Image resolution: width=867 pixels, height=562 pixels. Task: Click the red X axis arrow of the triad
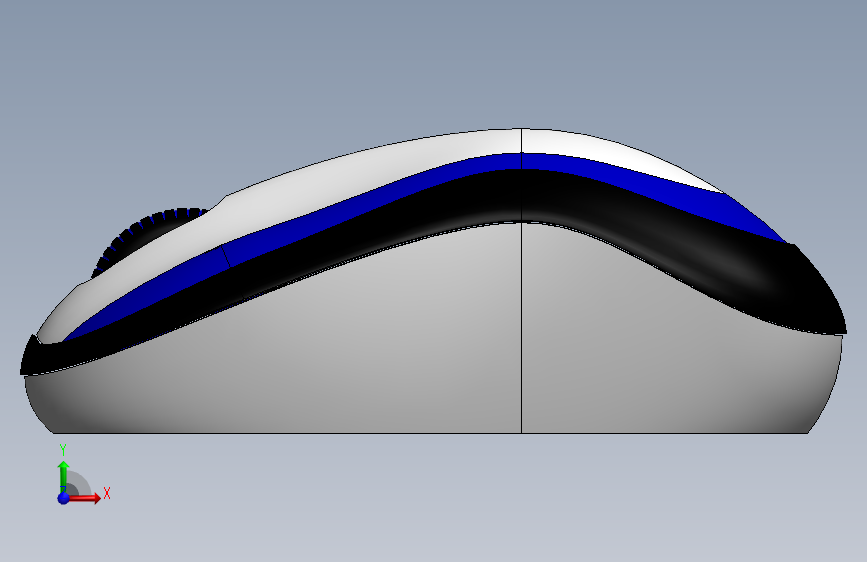85,498
